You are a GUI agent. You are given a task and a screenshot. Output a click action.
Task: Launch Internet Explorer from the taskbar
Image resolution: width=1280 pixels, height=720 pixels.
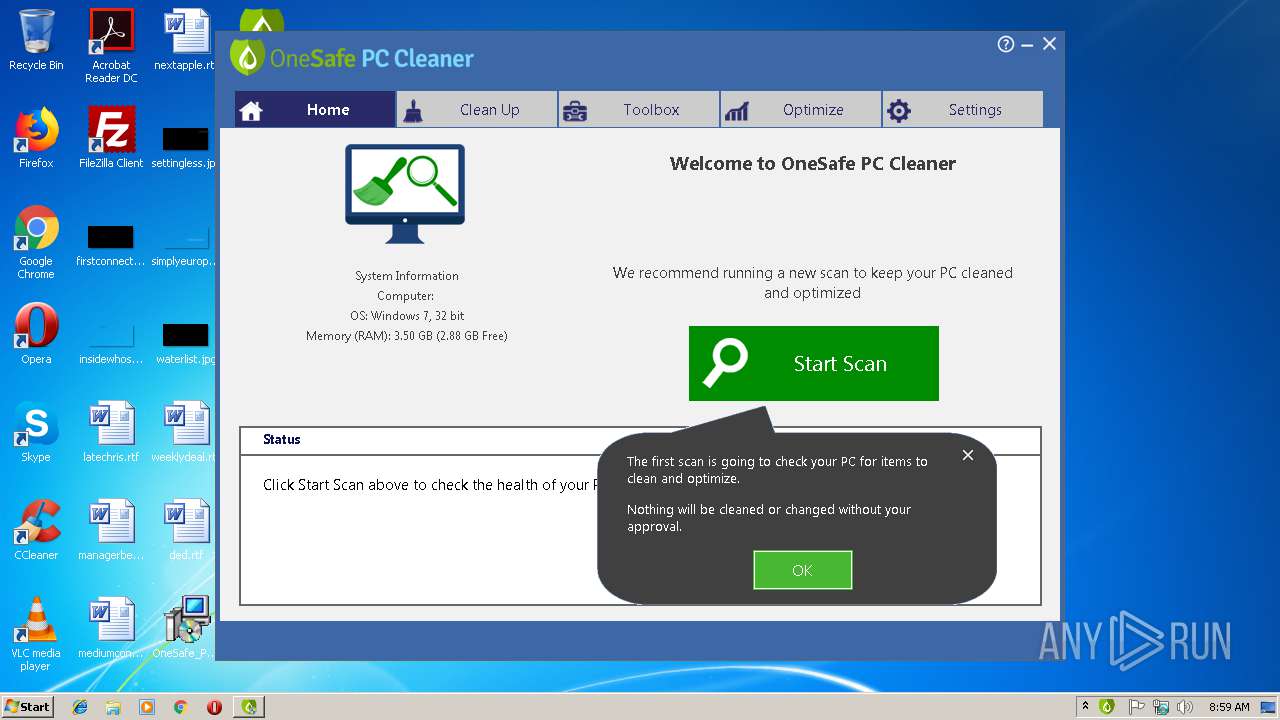coord(80,706)
